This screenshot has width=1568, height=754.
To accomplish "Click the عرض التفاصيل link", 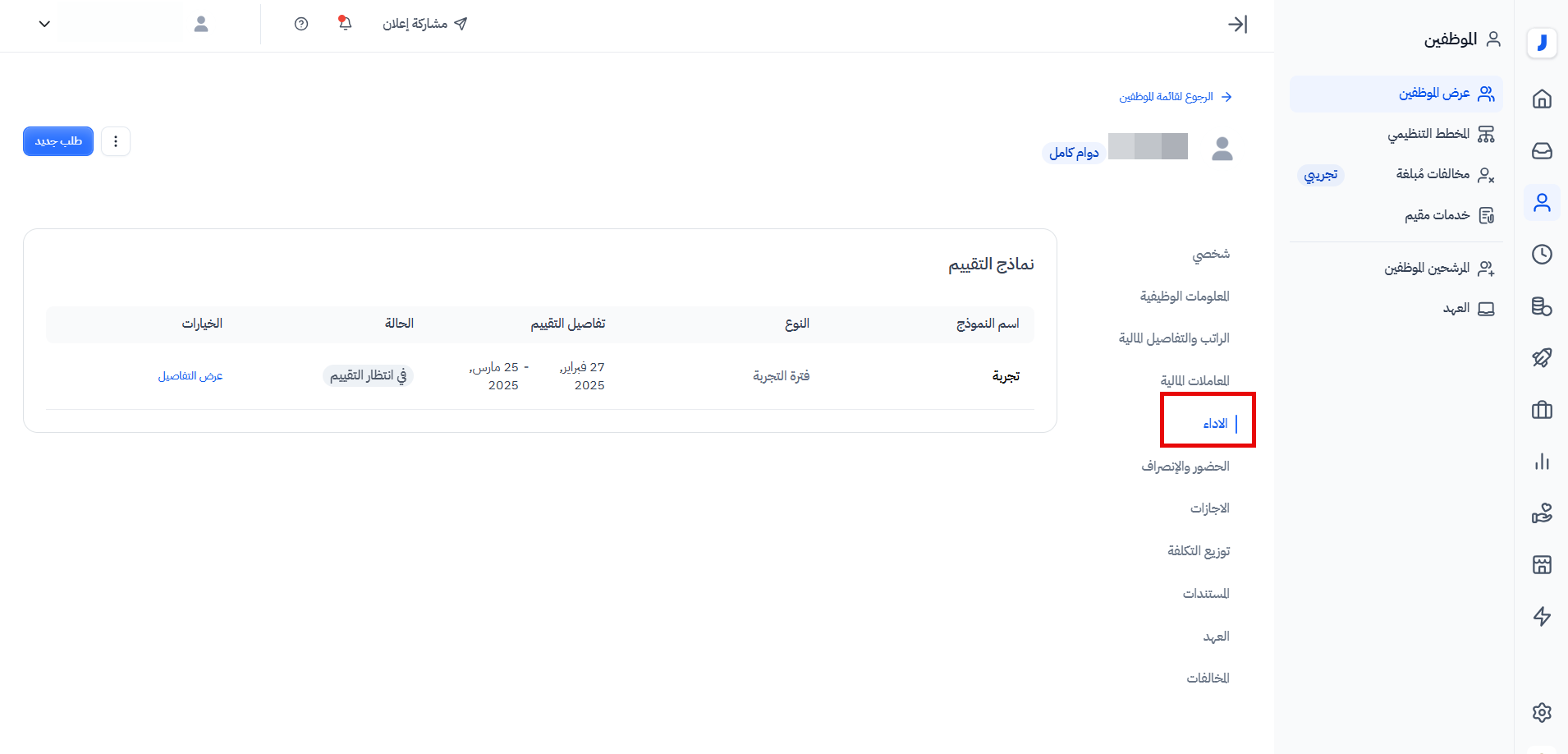I will [x=190, y=376].
